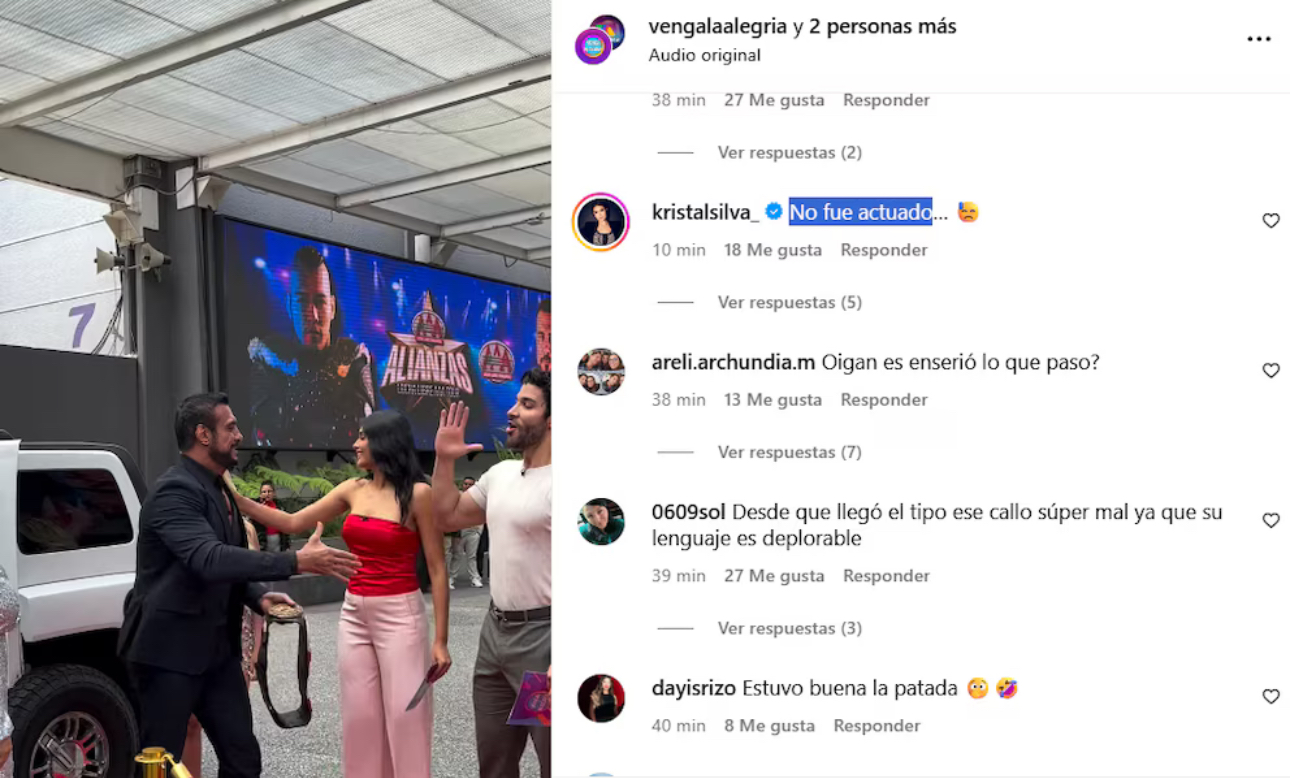This screenshot has width=1290, height=778.
Task: Reply to dayisrizo's comment
Action: pos(876,726)
